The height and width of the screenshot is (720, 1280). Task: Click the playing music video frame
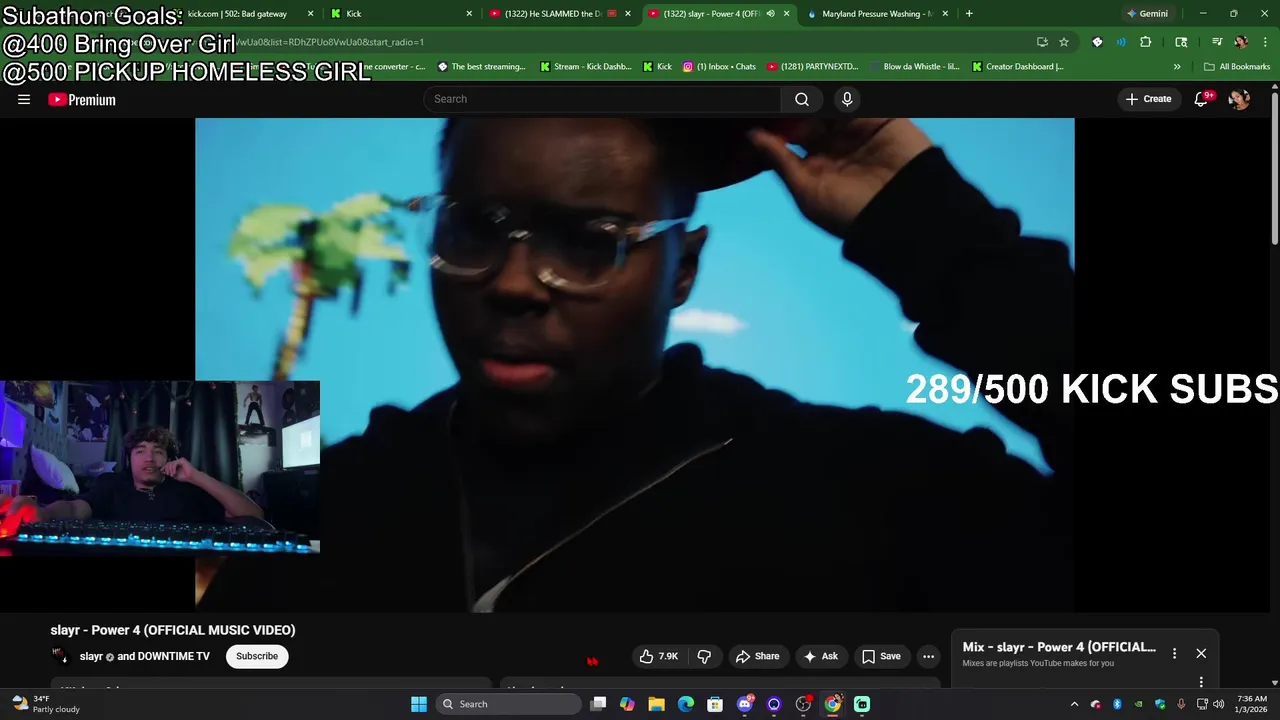tap(634, 364)
